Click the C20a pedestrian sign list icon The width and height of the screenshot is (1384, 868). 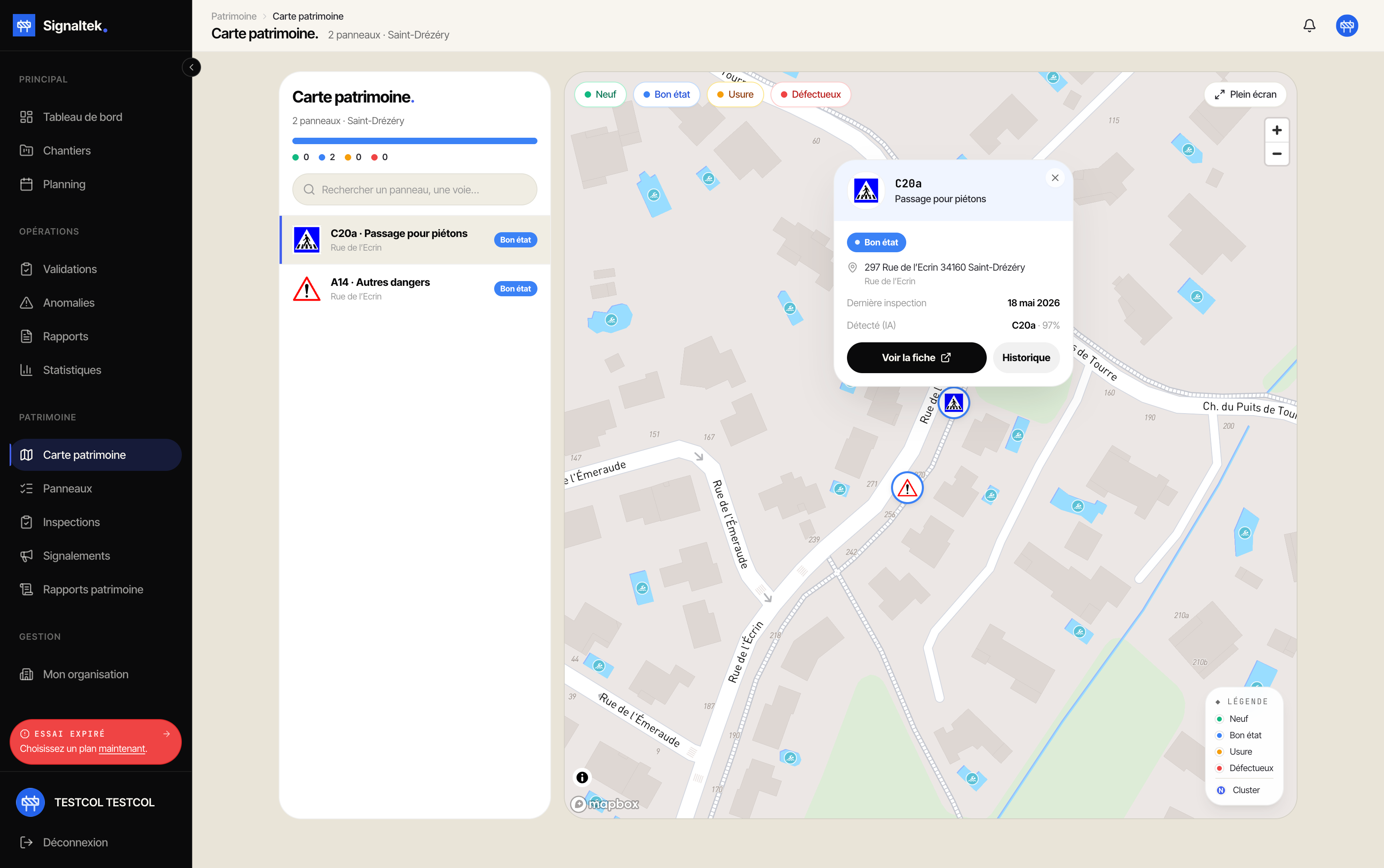[x=306, y=240]
